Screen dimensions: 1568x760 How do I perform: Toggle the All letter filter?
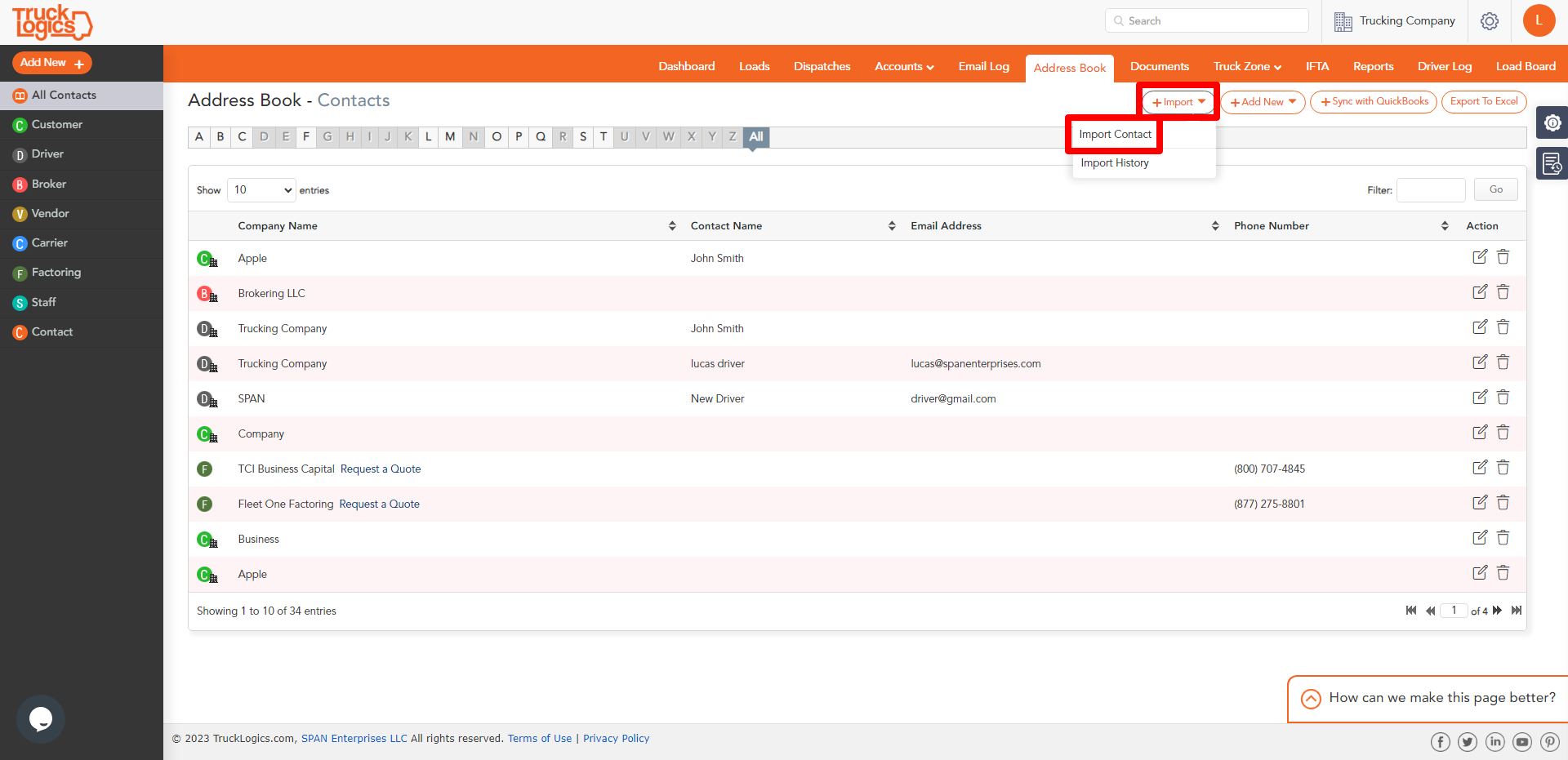[x=755, y=136]
